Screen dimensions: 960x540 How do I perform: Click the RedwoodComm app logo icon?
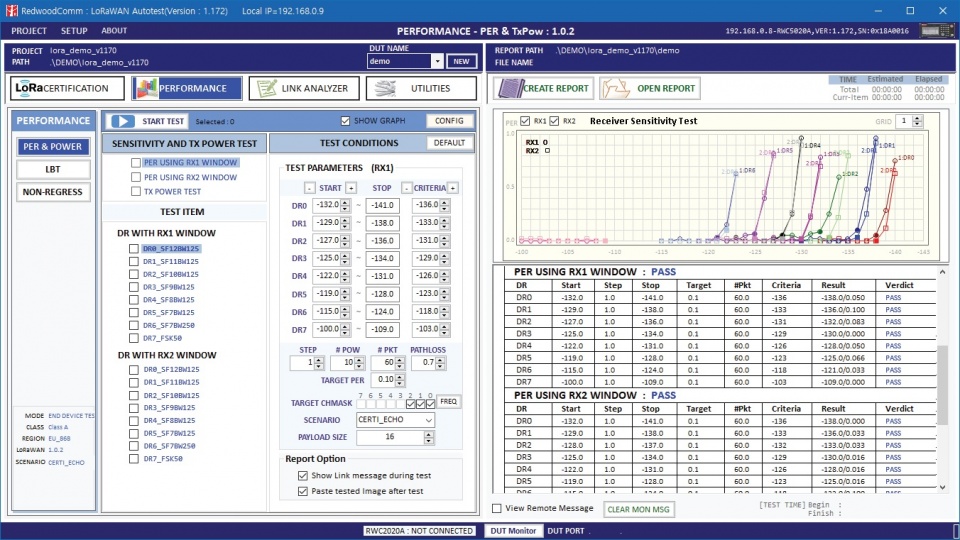click(x=11, y=10)
